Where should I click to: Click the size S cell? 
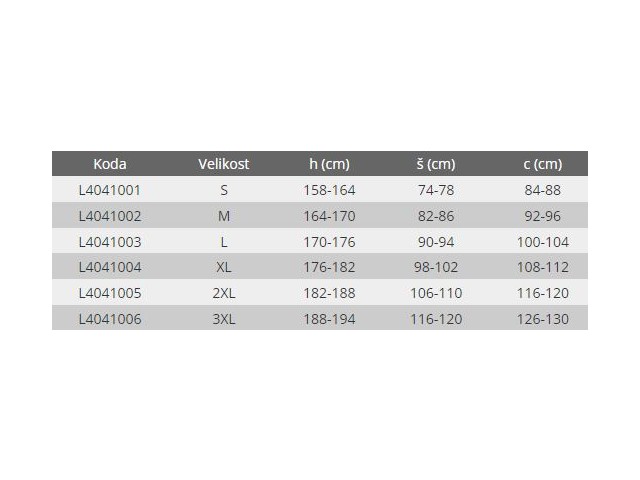pyautogui.click(x=224, y=190)
